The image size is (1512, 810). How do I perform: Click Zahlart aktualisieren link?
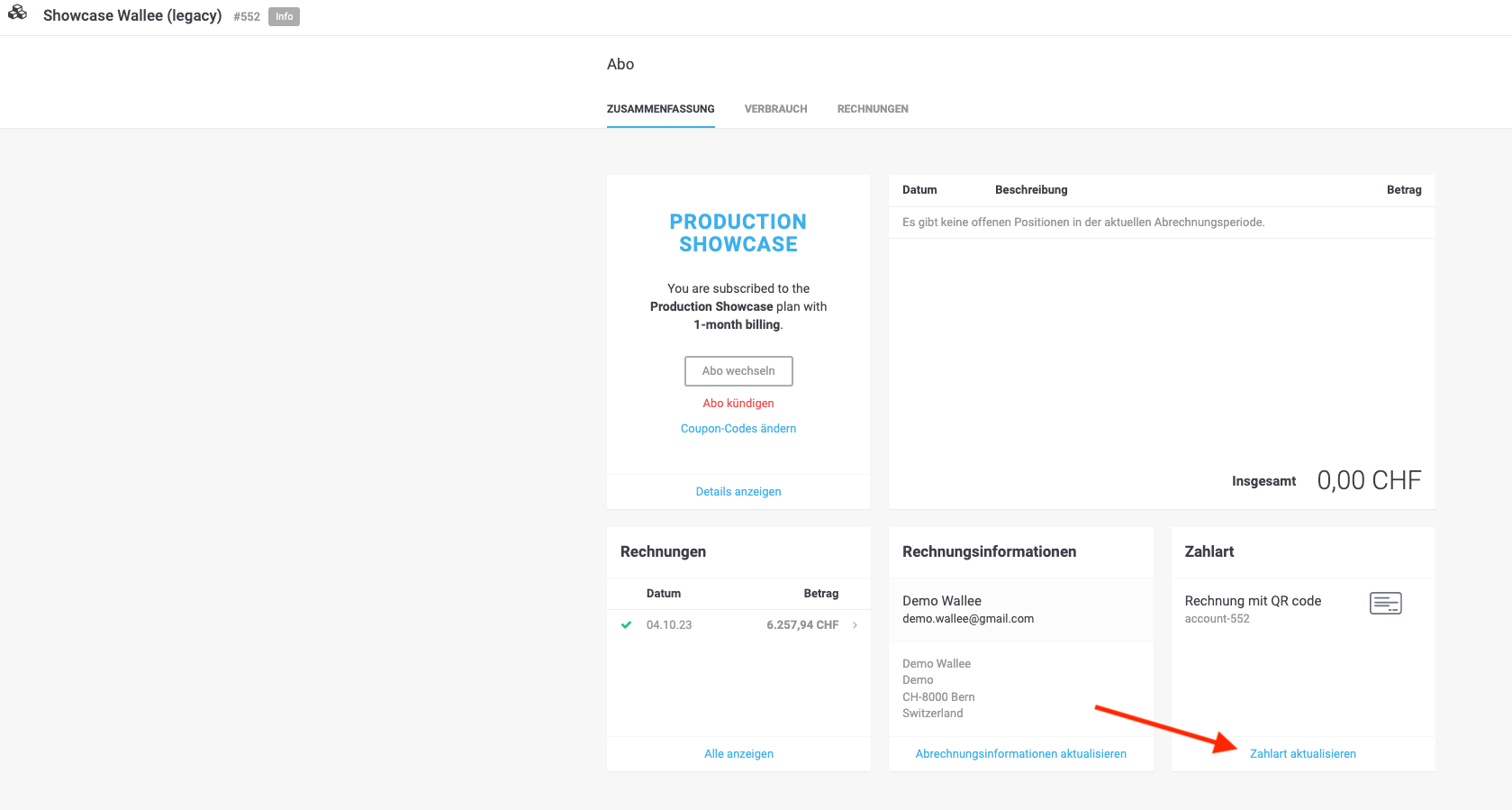(x=1302, y=753)
